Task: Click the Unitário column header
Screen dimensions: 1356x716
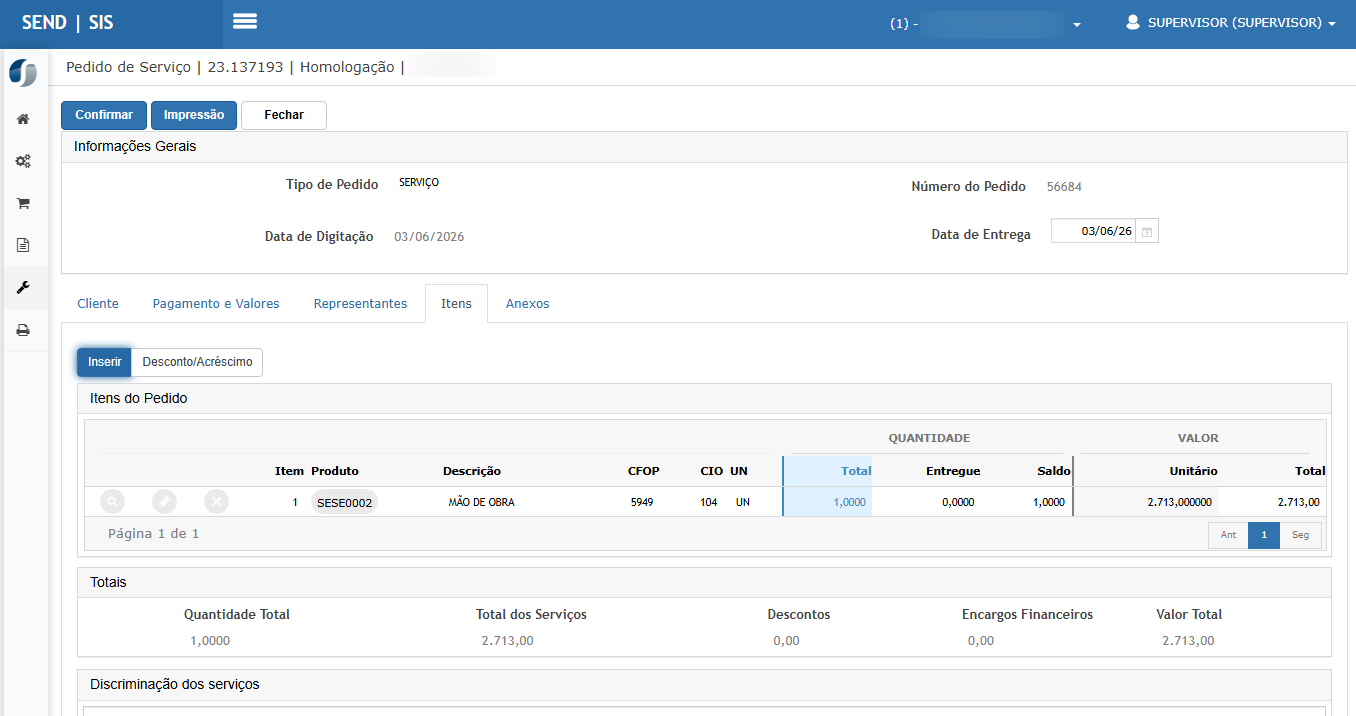Action: [1193, 471]
